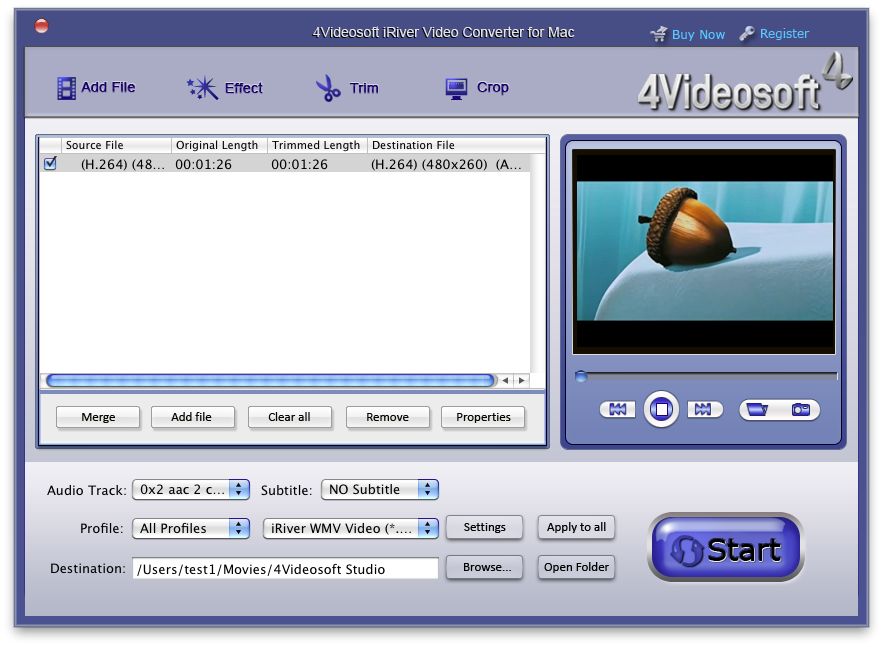
Task: Select the H.264 file row in the list
Action: coord(284,164)
